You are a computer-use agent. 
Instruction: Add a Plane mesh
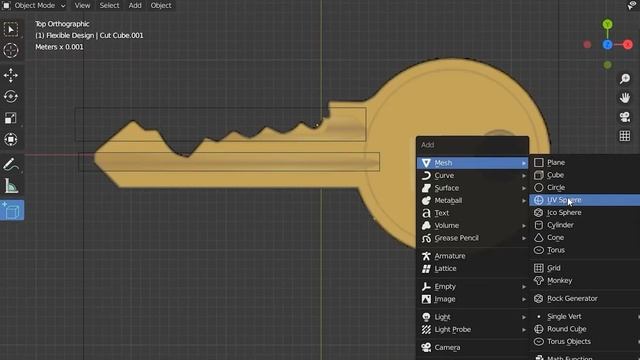pyautogui.click(x=584, y=162)
